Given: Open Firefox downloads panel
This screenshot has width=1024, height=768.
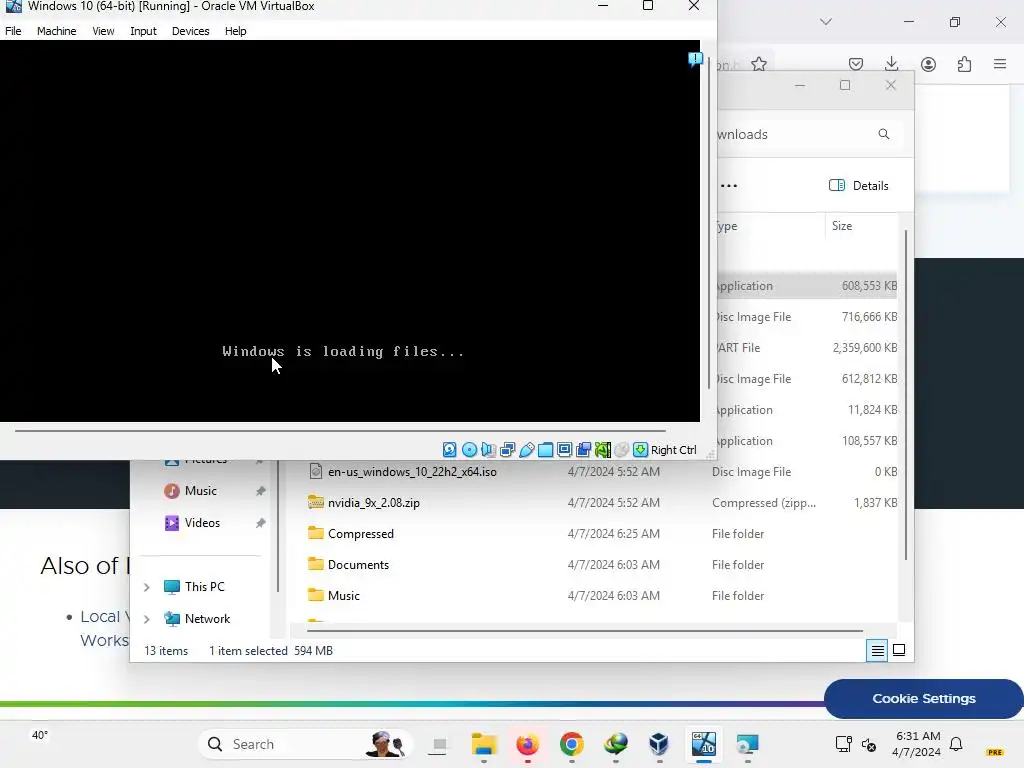Looking at the screenshot, I should pos(891,64).
